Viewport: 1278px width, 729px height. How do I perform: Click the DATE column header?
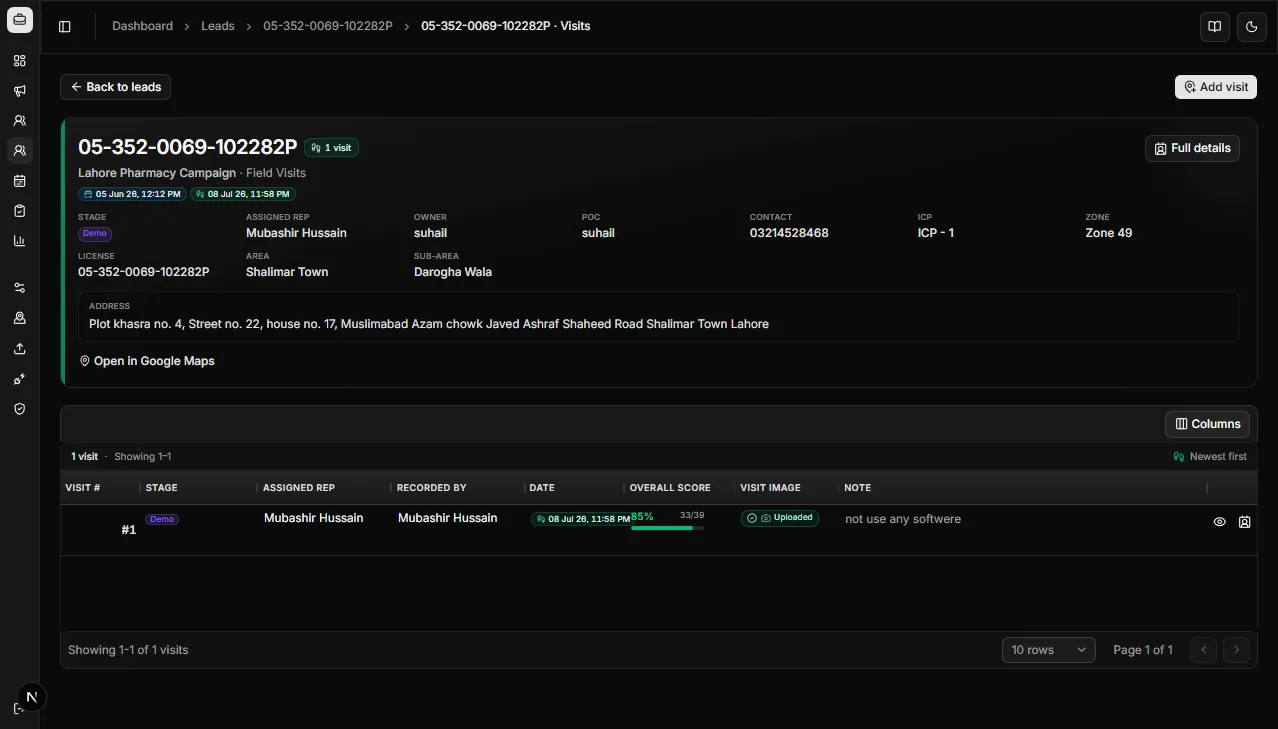542,488
